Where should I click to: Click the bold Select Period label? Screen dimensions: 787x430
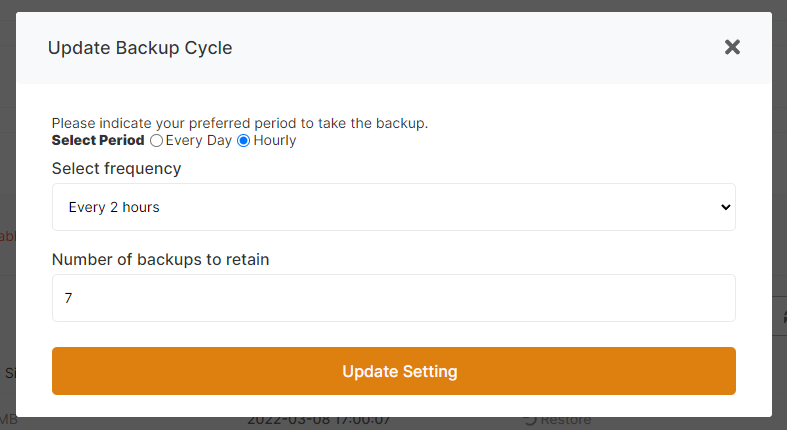[98, 141]
